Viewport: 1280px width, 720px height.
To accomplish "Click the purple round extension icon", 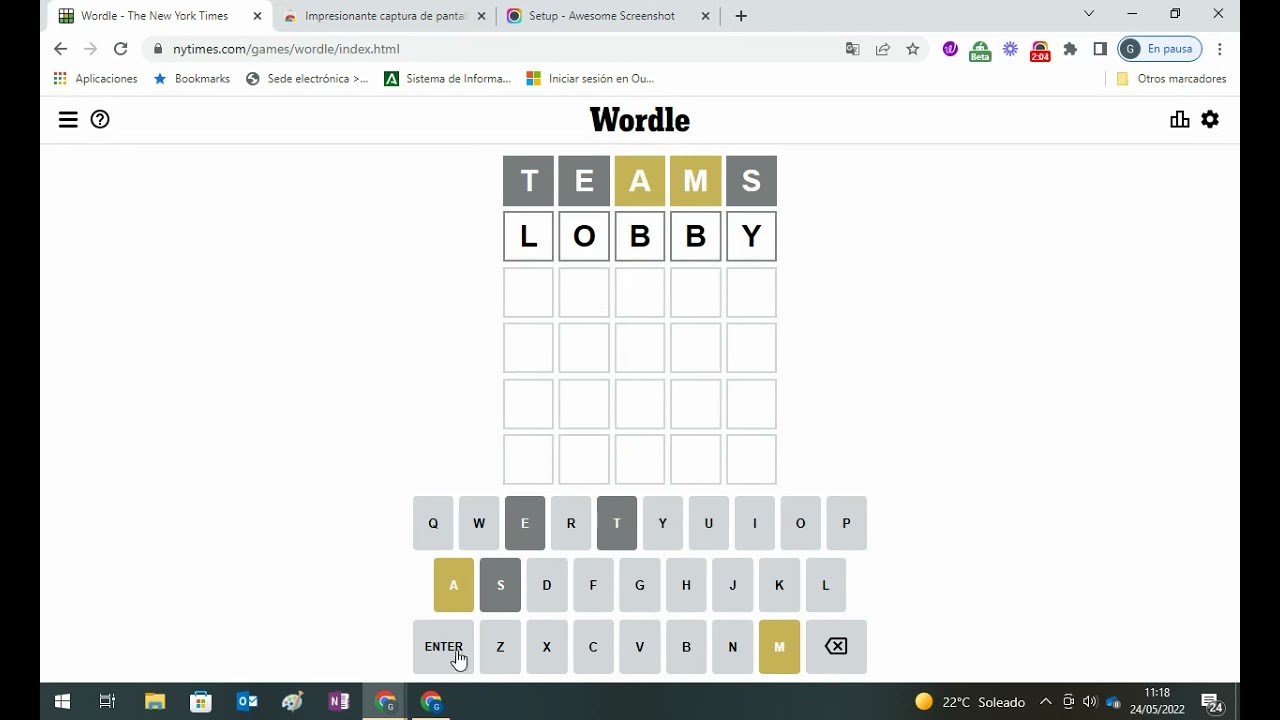I will point(950,49).
